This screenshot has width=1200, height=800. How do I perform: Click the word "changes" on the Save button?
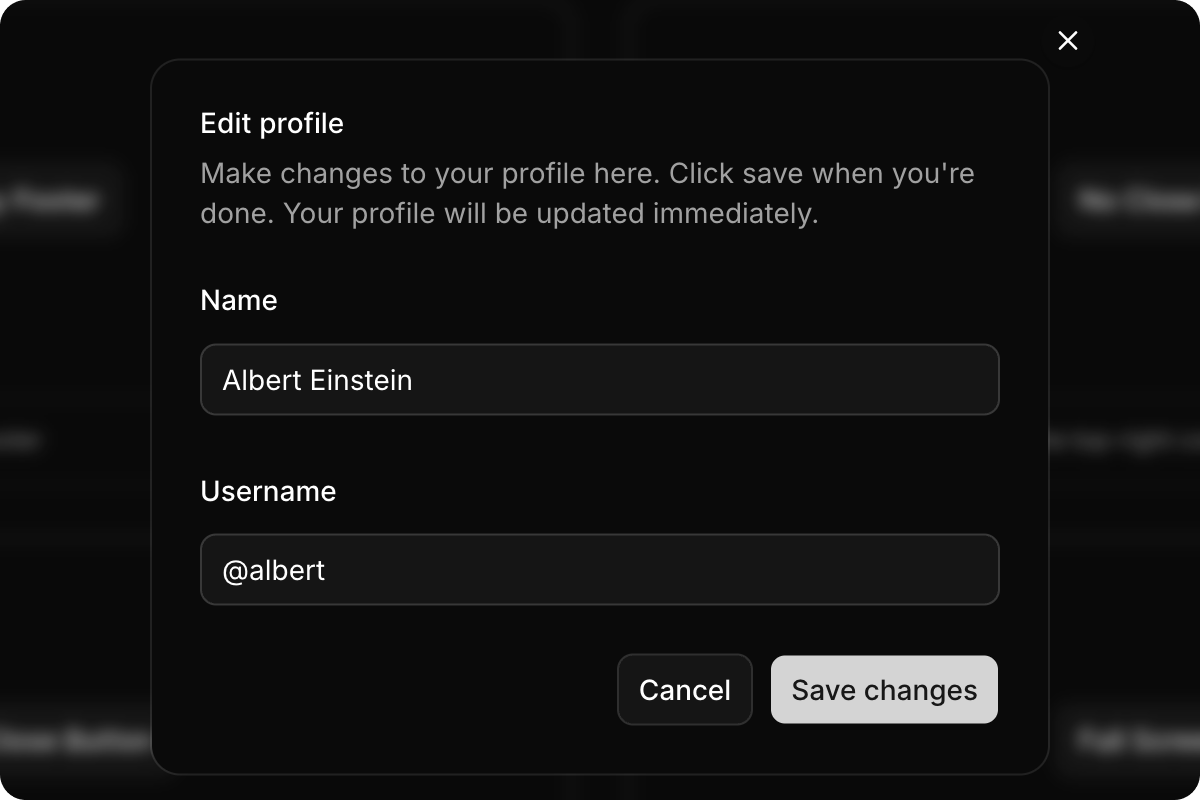[x=920, y=690]
